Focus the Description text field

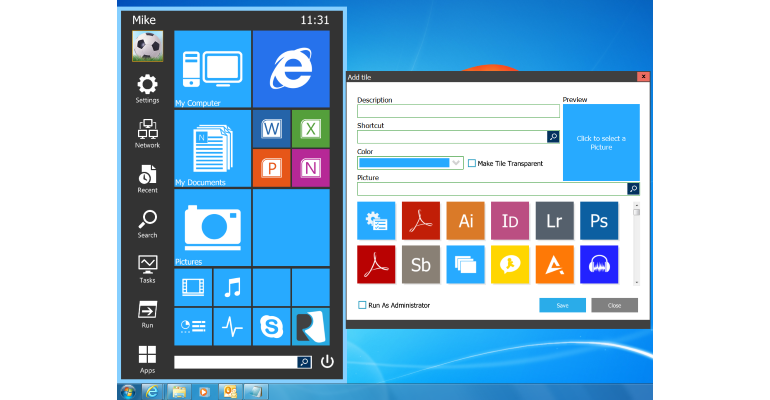click(458, 111)
